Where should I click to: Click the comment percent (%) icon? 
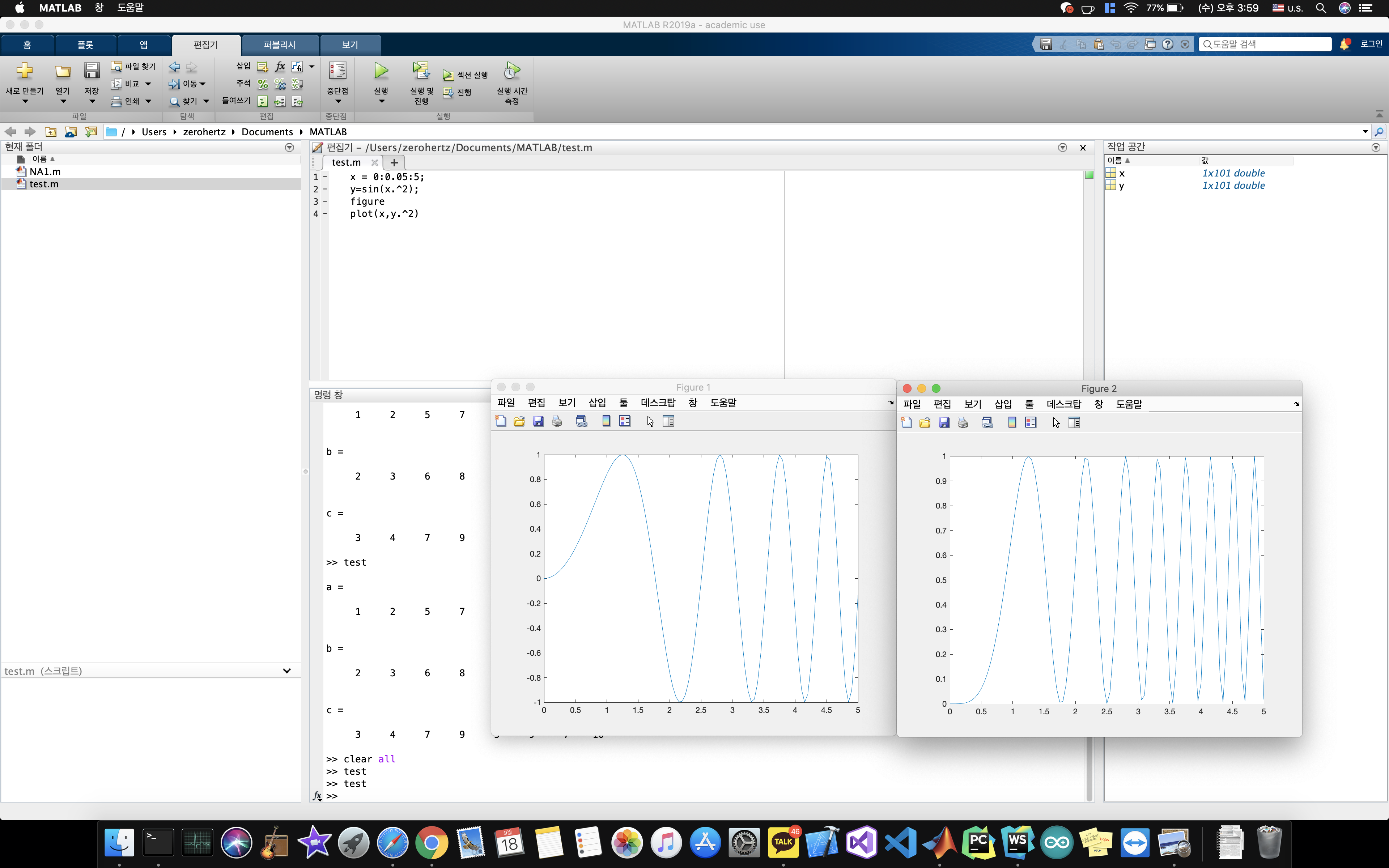click(263, 84)
